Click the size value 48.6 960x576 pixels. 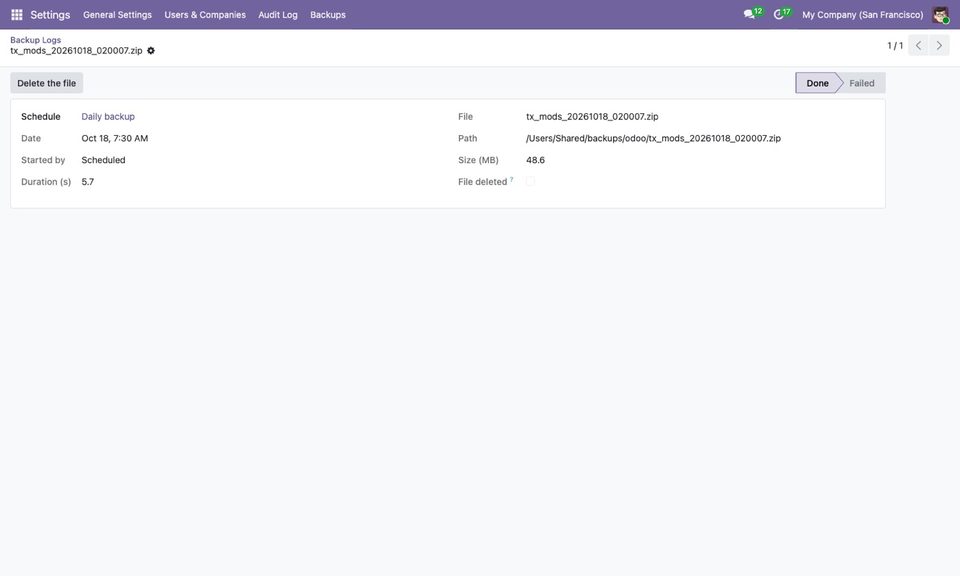[x=535, y=160]
